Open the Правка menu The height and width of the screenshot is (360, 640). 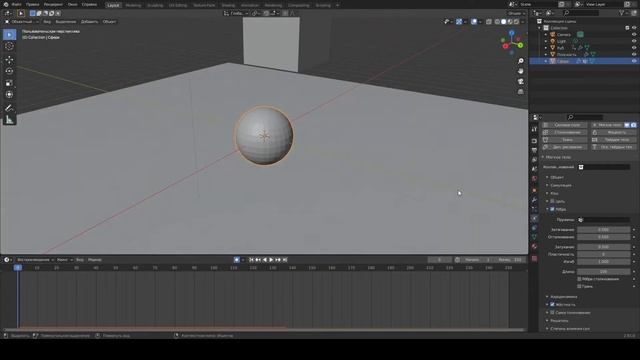33,4
